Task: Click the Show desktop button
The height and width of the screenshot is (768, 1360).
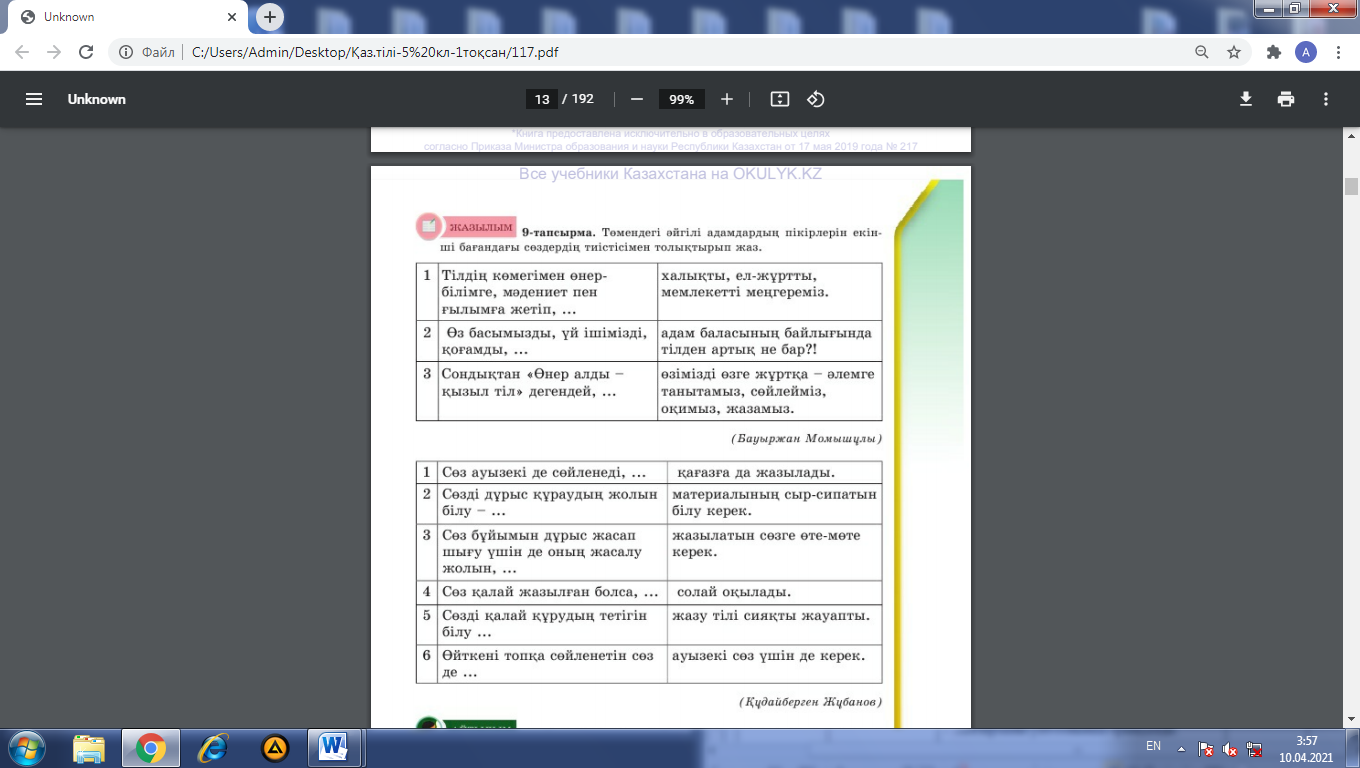Action: [1353, 748]
